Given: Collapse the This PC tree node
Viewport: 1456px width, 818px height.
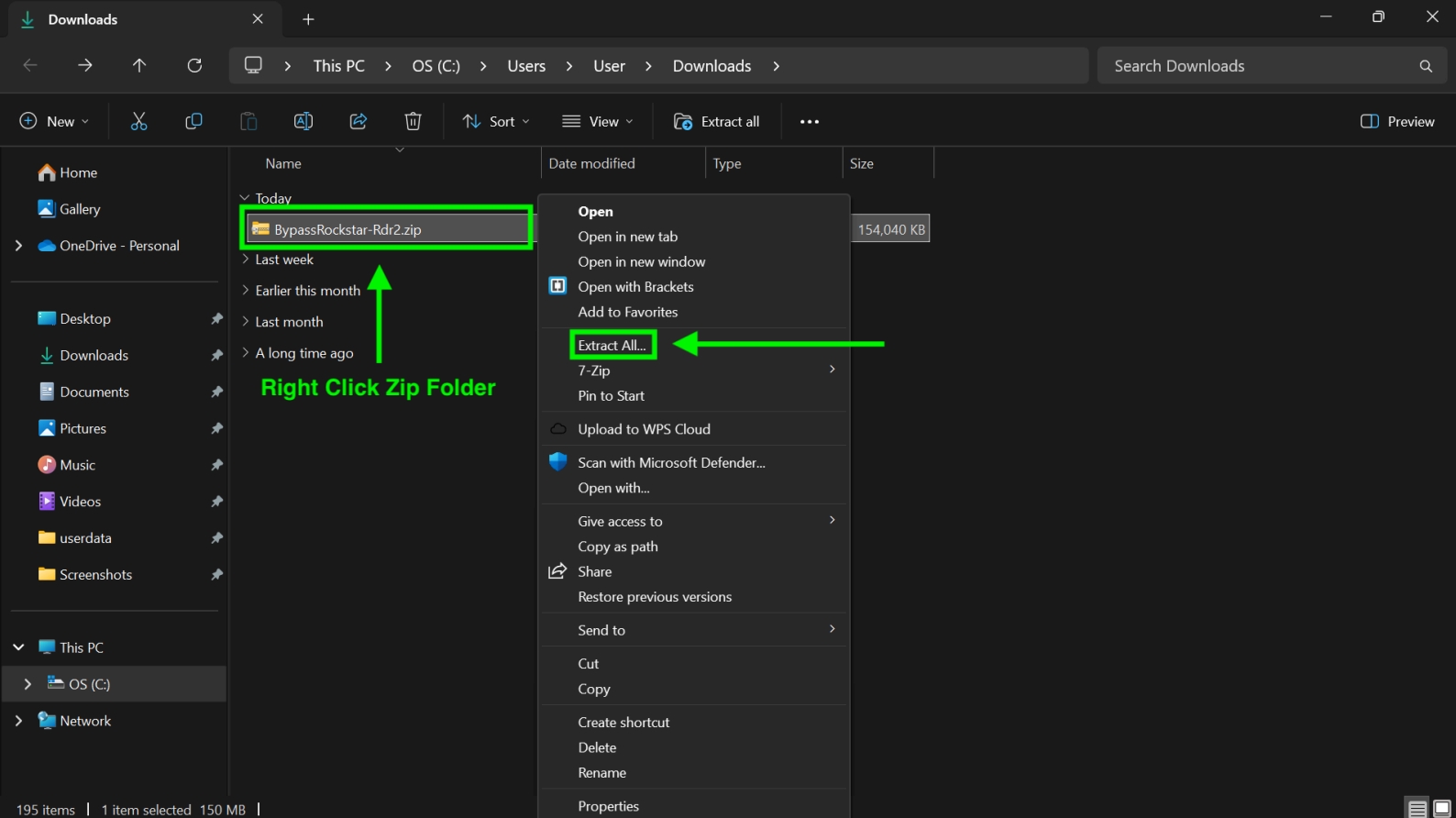Looking at the screenshot, I should [18, 647].
